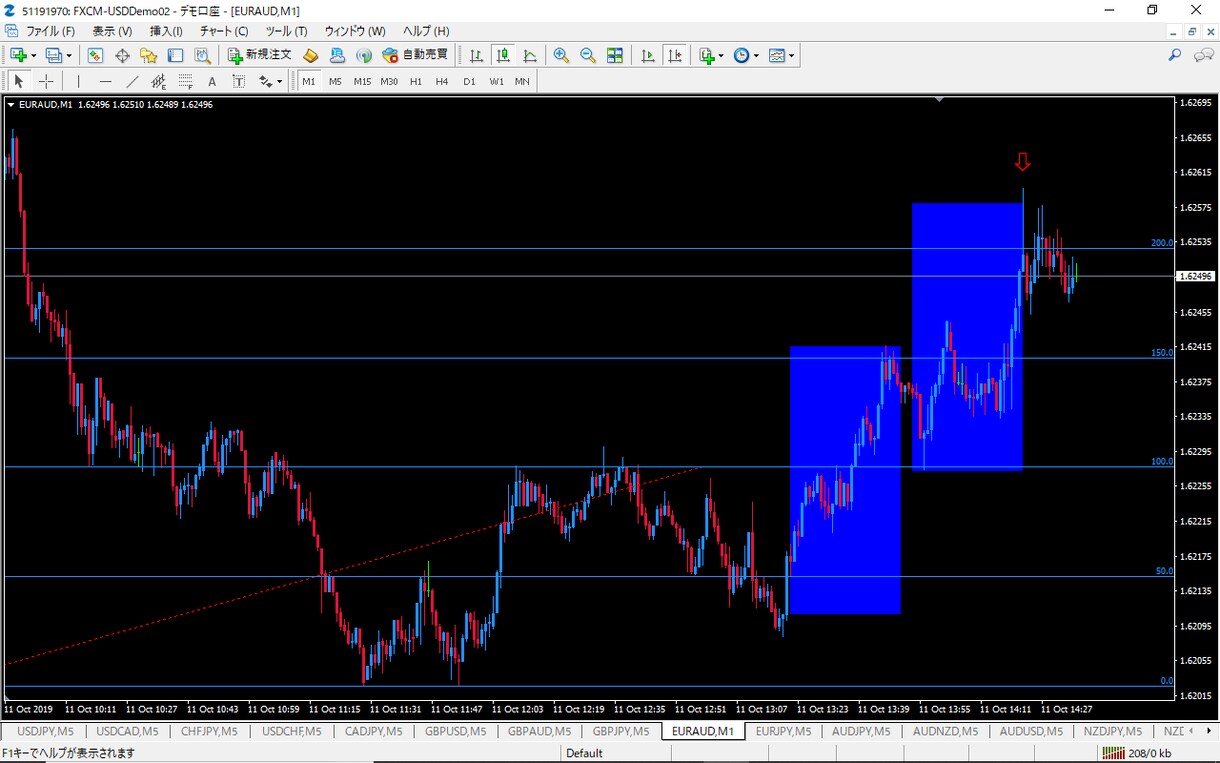The width and height of the screenshot is (1220, 763).
Task: Activate the crosshair tool
Action: (x=46, y=81)
